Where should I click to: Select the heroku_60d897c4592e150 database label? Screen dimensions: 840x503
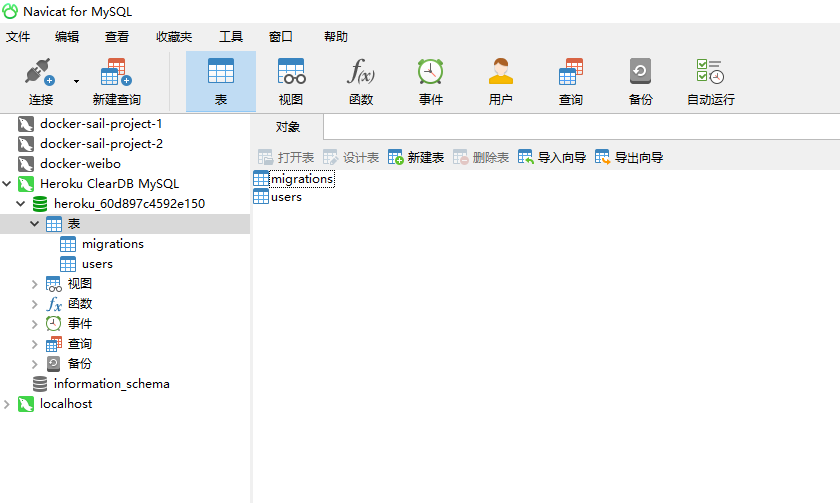pyautogui.click(x=129, y=204)
